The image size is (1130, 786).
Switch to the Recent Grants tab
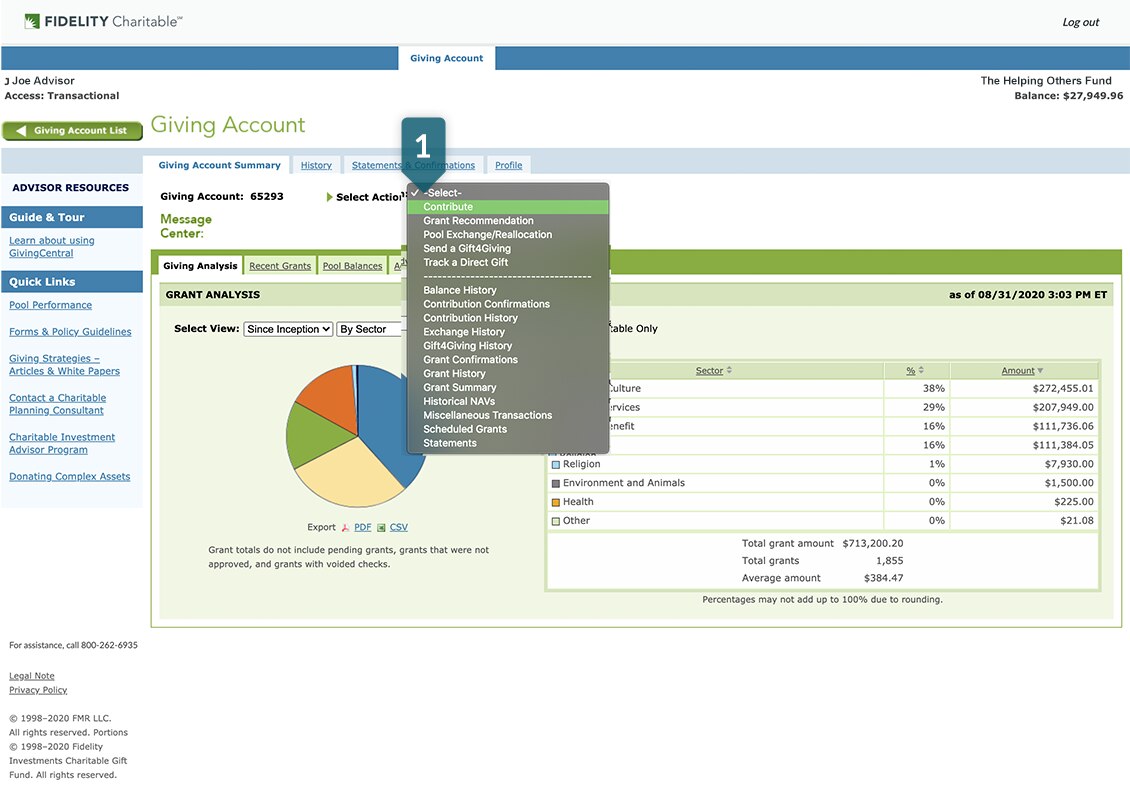pyautogui.click(x=280, y=266)
